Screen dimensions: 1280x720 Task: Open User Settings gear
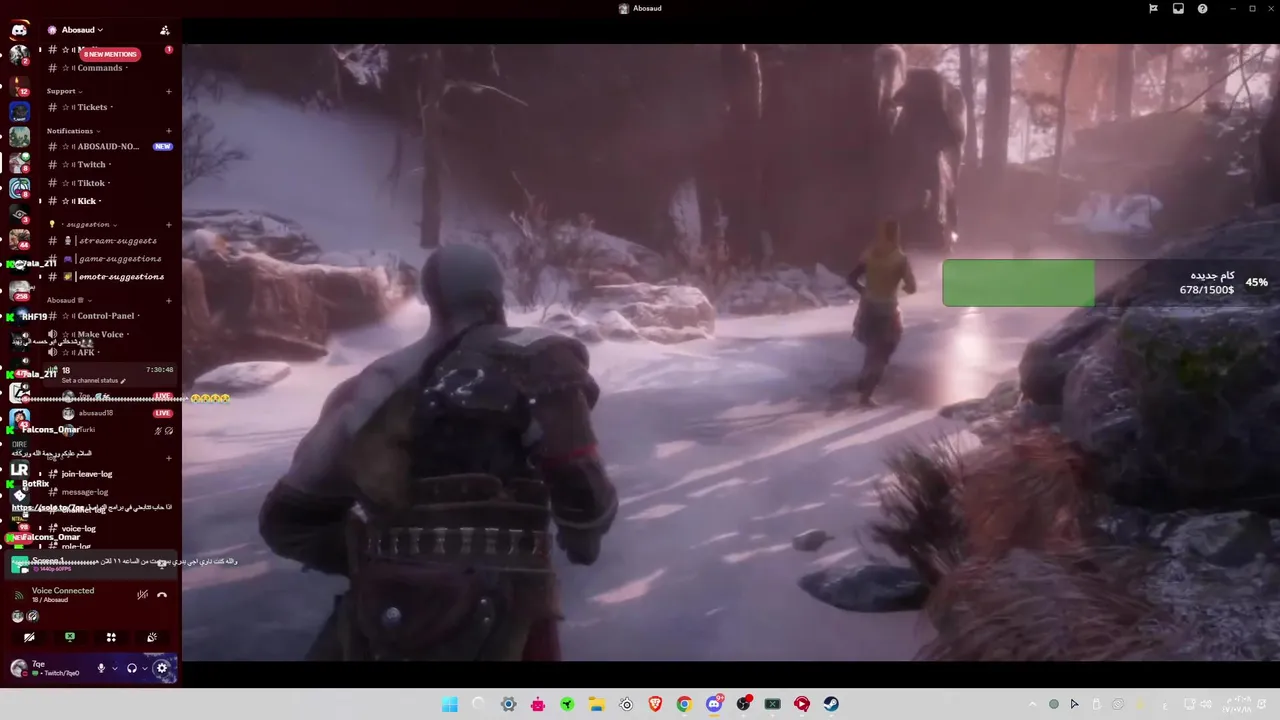162,668
